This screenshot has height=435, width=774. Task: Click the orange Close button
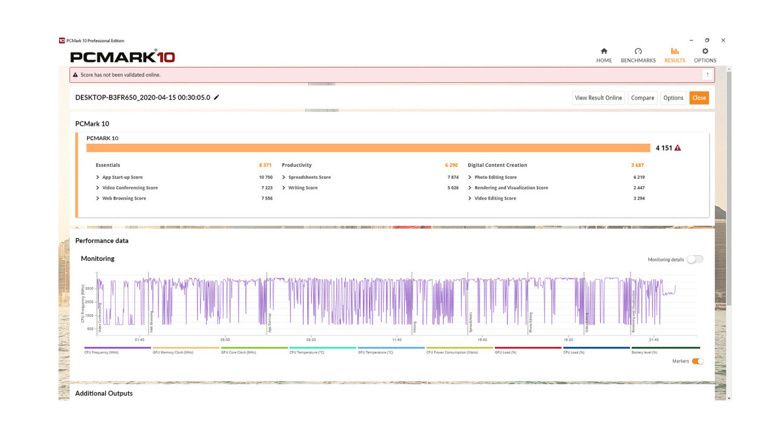(699, 98)
